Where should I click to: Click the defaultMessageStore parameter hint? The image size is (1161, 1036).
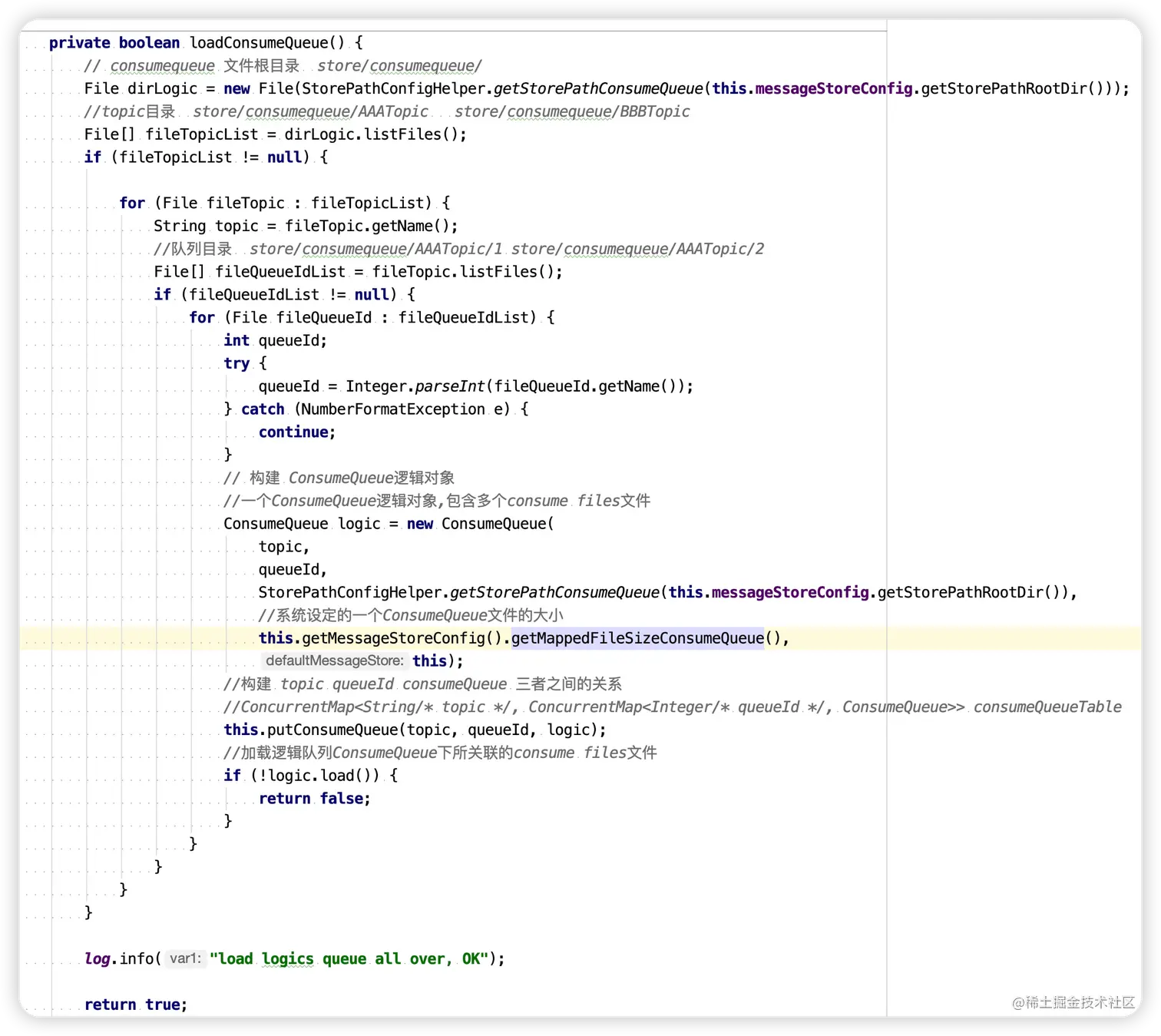coord(333,660)
